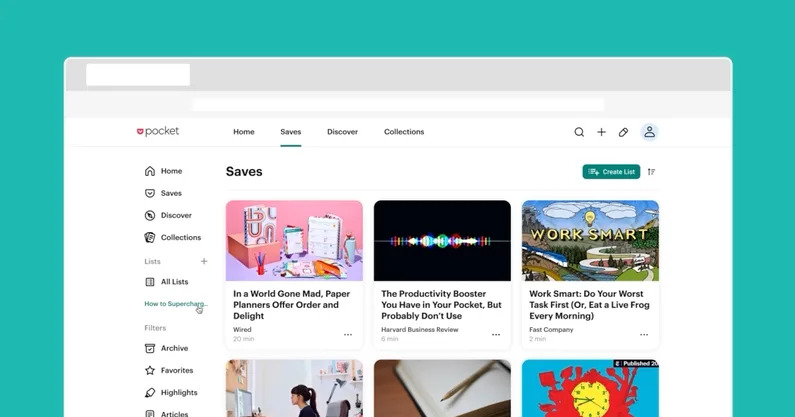Click the blank browser tab

[x=138, y=75]
